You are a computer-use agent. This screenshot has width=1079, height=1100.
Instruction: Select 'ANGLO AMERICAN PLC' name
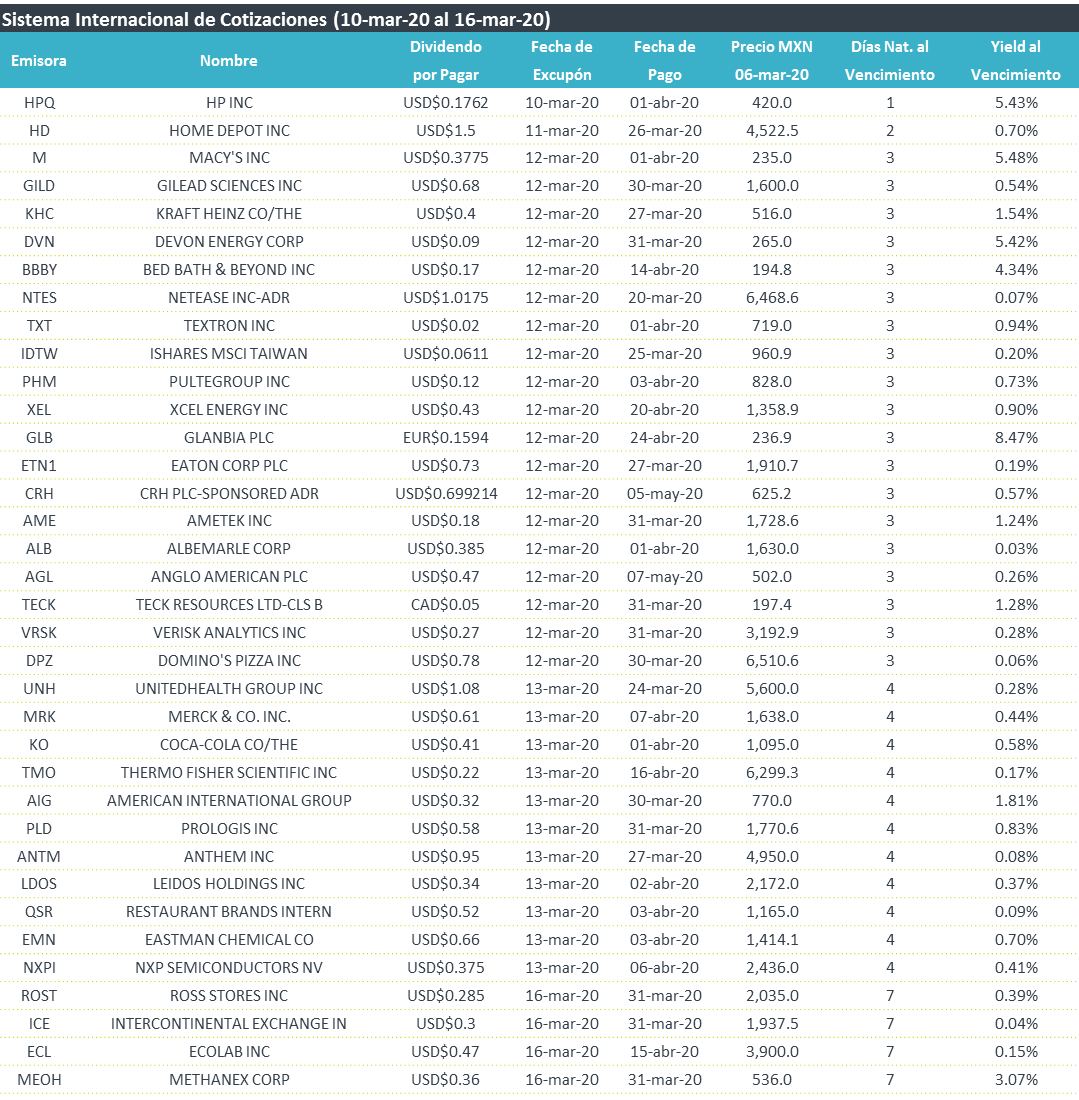[229, 577]
